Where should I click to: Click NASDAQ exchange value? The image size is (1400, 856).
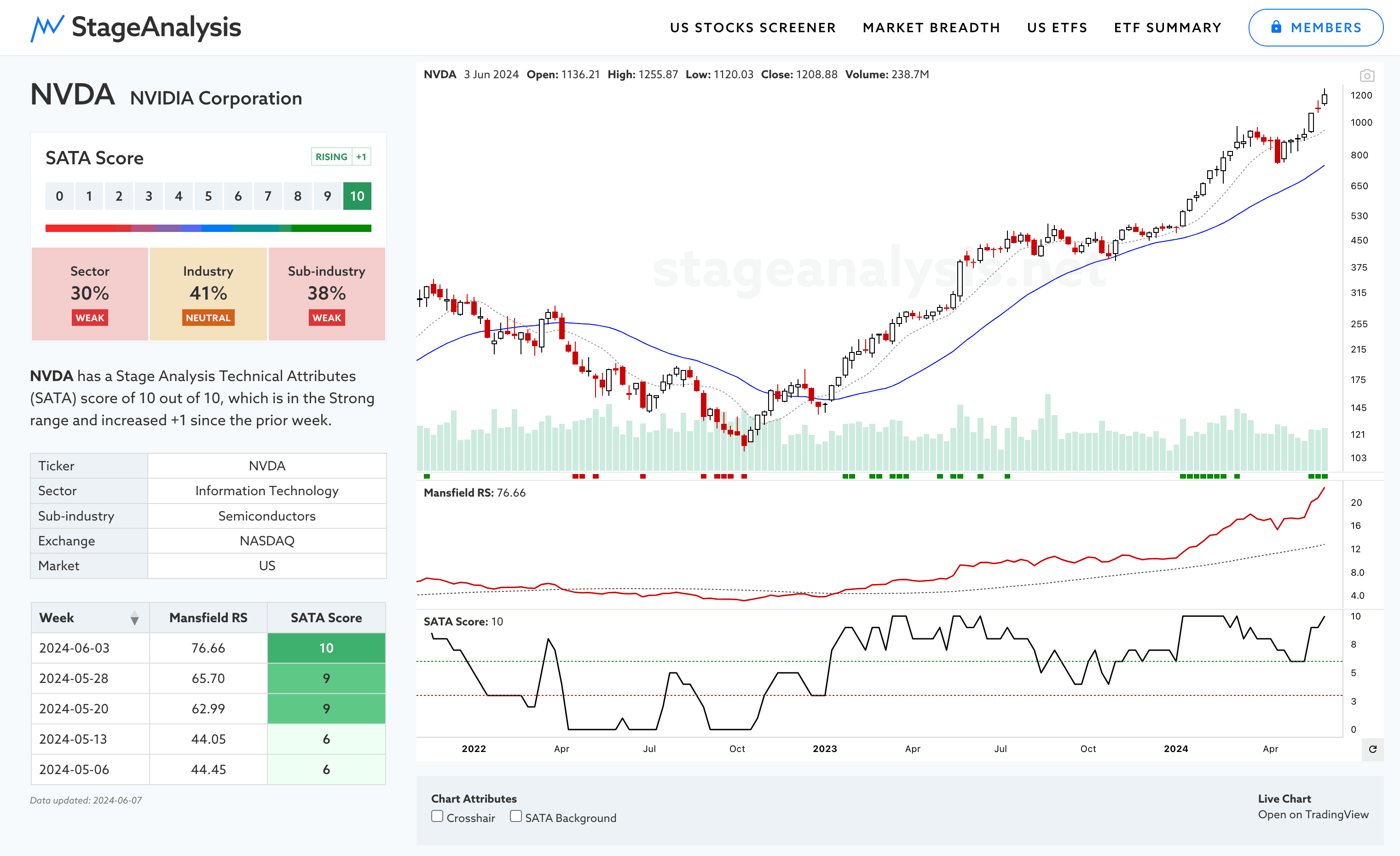[x=267, y=541]
